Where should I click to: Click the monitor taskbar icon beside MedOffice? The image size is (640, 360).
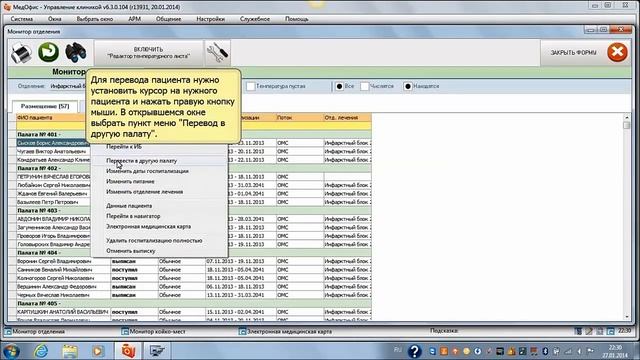click(157, 351)
